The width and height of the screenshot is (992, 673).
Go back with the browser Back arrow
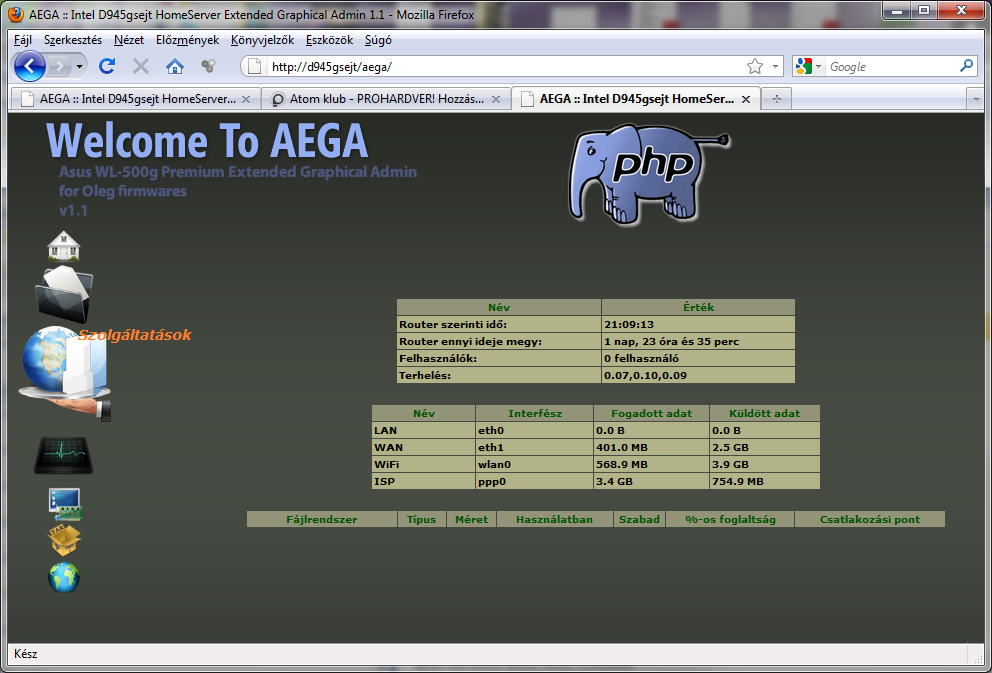[x=29, y=66]
